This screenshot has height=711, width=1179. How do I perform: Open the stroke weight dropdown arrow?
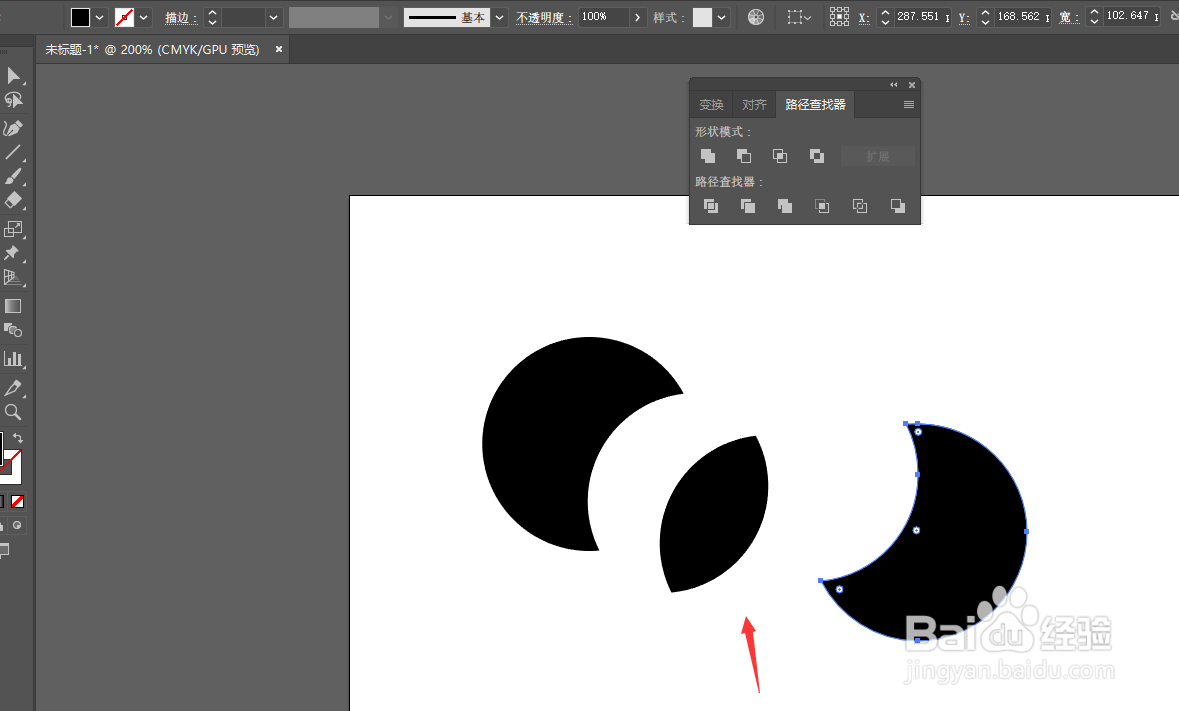[274, 17]
